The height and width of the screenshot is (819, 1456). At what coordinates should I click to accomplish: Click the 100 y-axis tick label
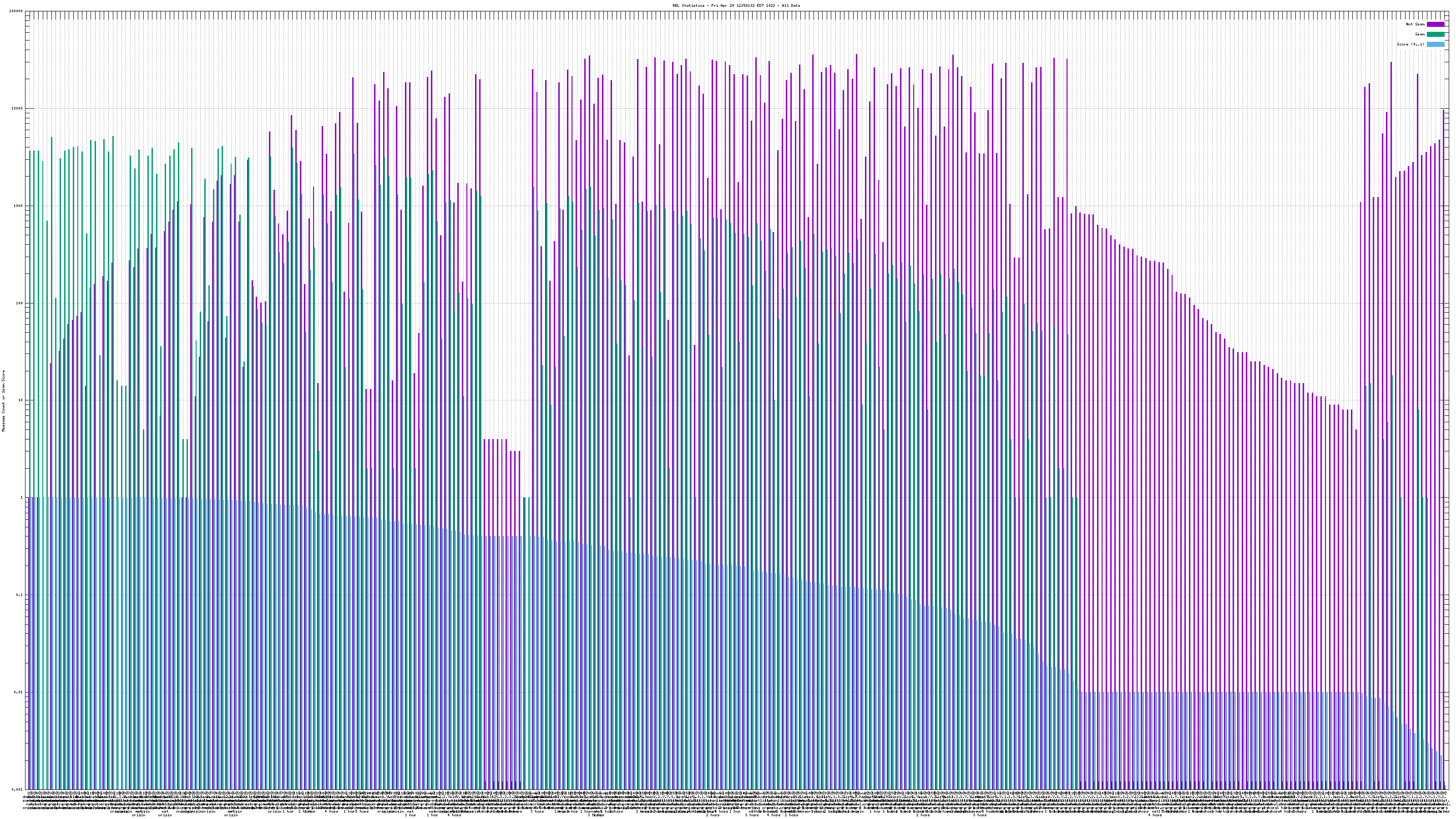[20, 303]
